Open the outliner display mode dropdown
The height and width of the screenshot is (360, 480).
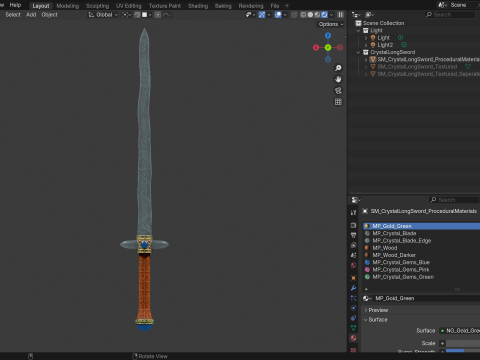356,15
